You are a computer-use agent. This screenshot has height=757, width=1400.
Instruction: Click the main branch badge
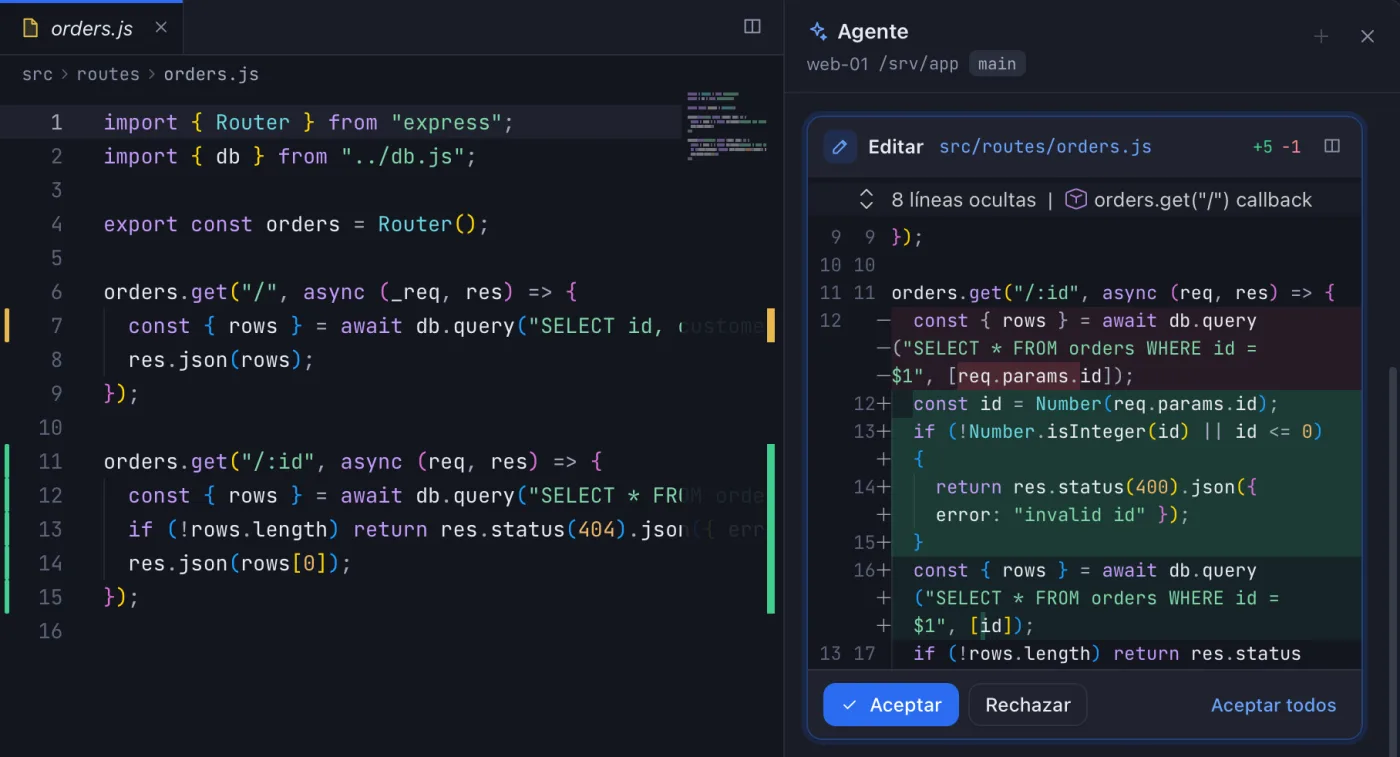(x=997, y=64)
